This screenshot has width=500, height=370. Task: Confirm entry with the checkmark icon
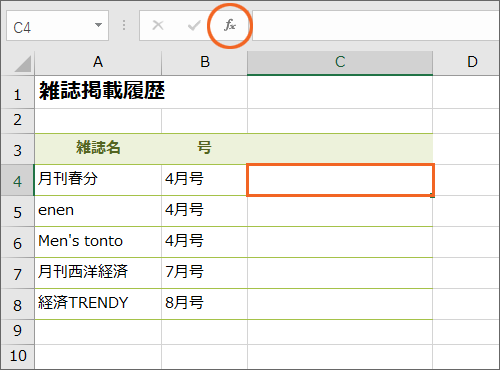(194, 25)
